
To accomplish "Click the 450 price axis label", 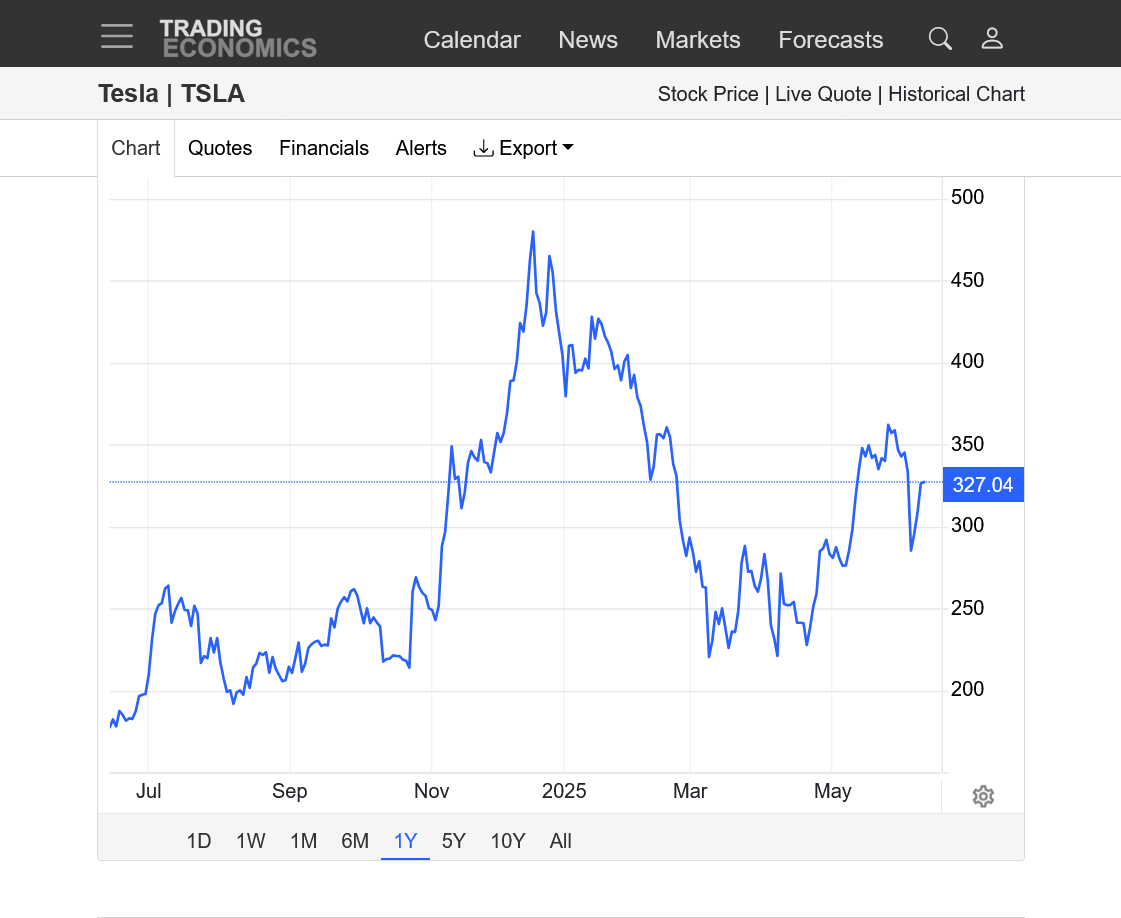I will (967, 280).
